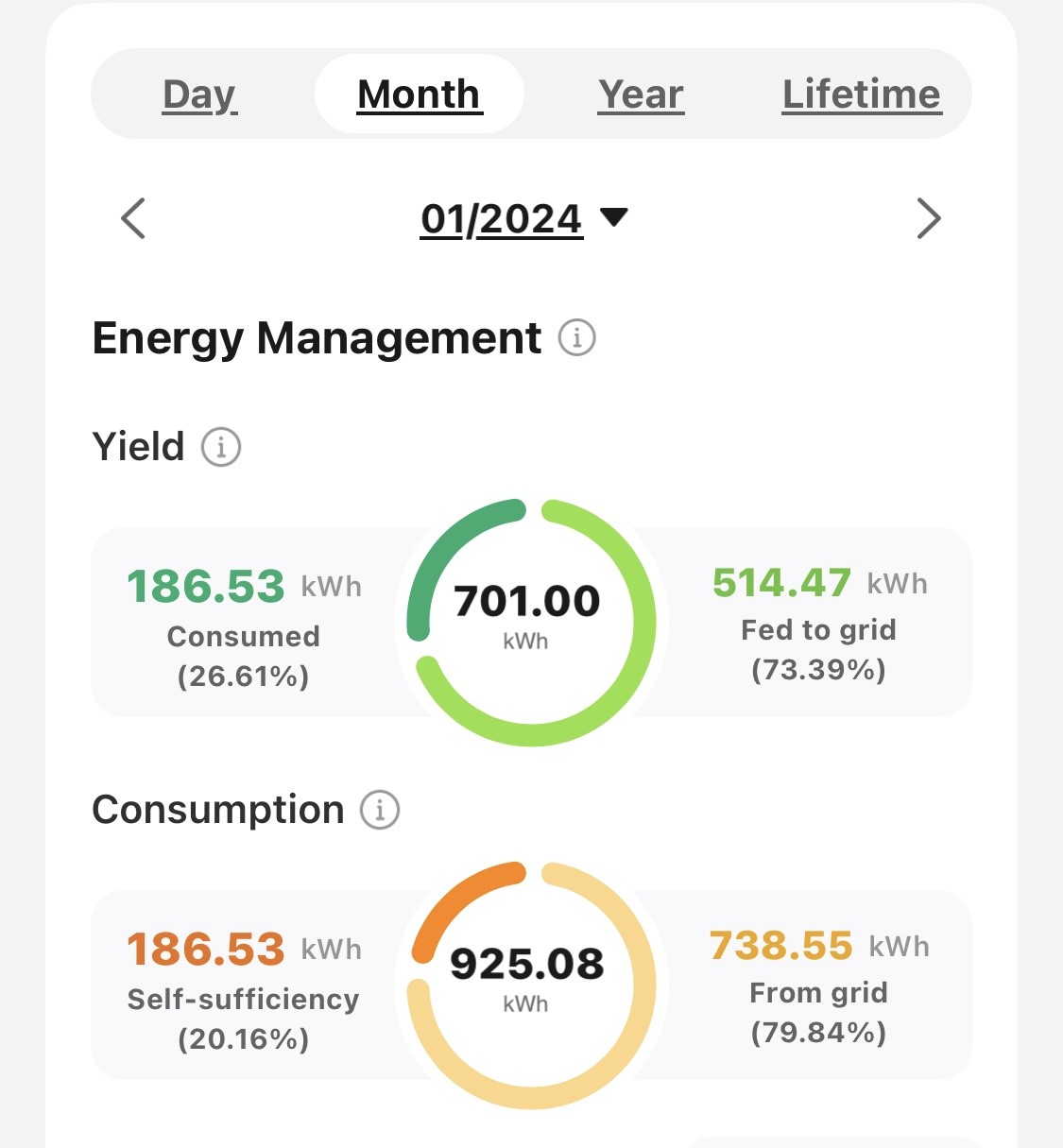The height and width of the screenshot is (1148, 1063).
Task: Click the Energy Management heading
Action: 317,338
